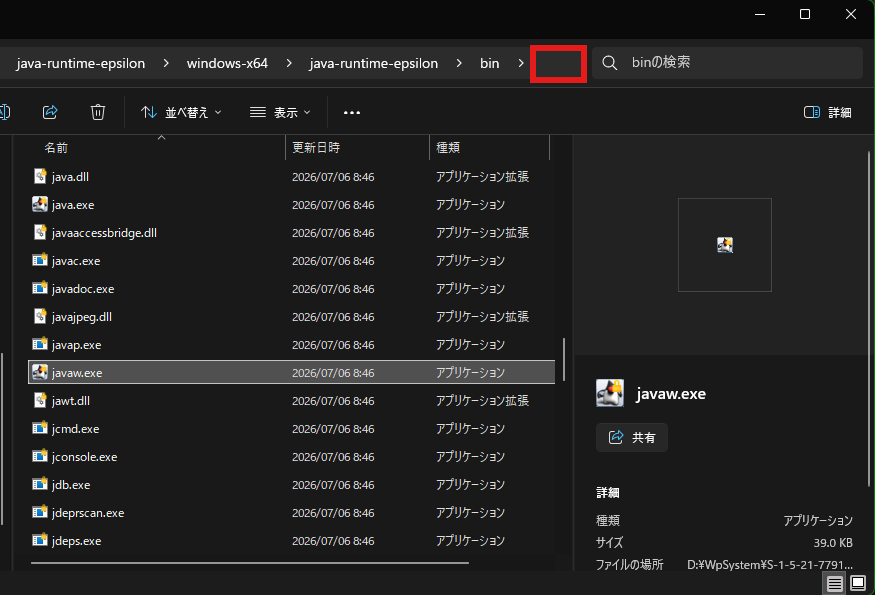Open the 並べ替え sort dropdown

pyautogui.click(x=181, y=113)
